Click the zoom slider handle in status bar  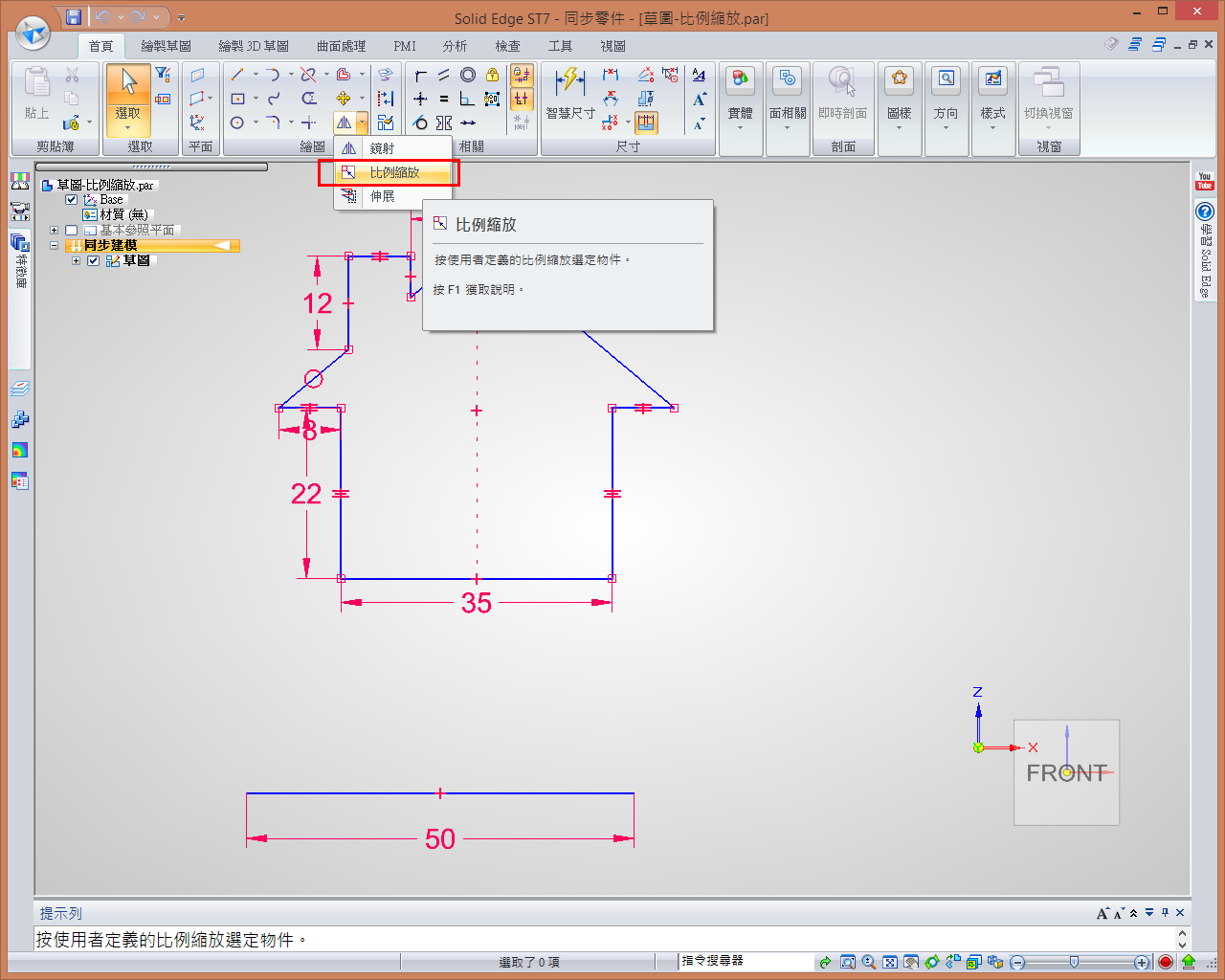click(x=1074, y=962)
